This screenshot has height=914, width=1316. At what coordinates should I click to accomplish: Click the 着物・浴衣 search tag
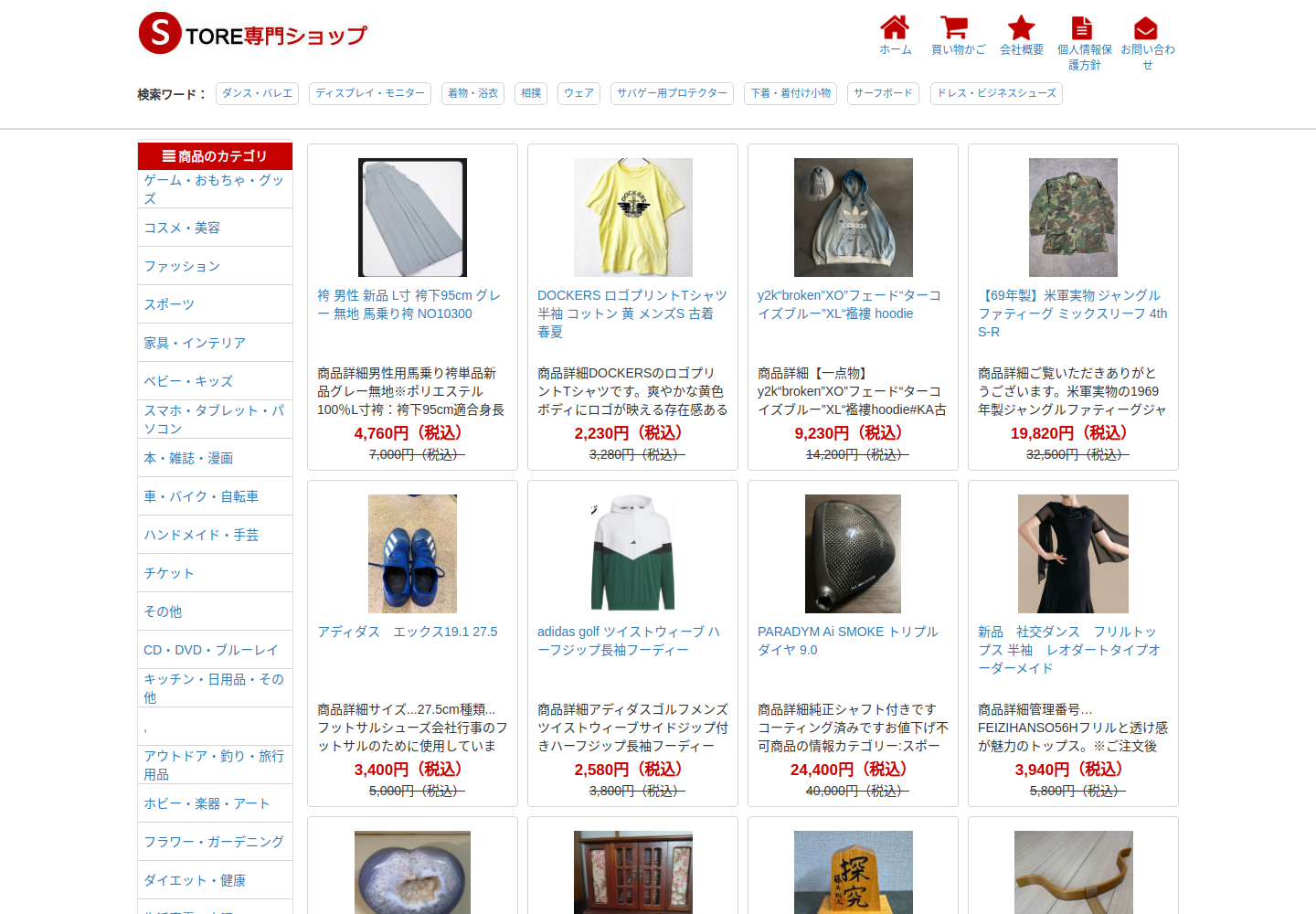point(472,93)
